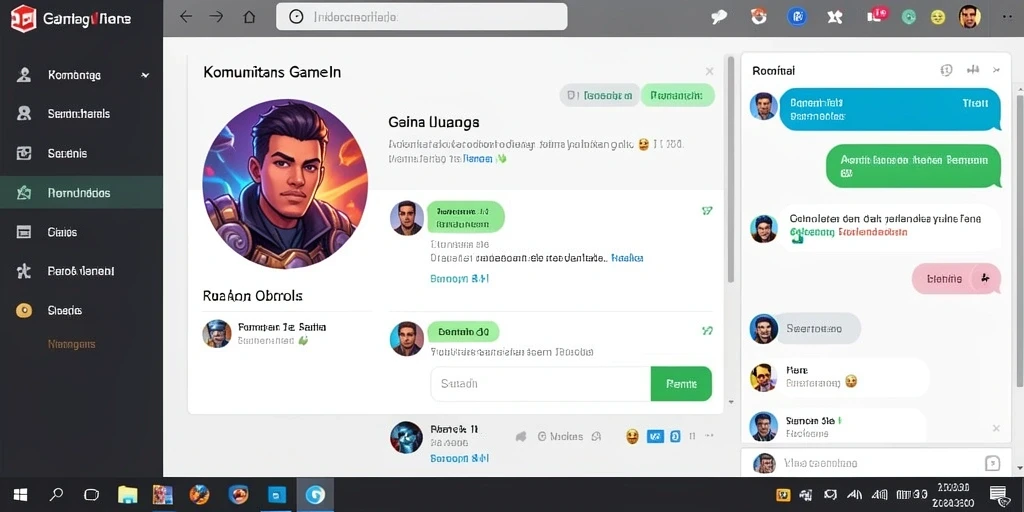This screenshot has width=1024, height=512.
Task: Click the green check icon on first post
Action: (x=707, y=211)
